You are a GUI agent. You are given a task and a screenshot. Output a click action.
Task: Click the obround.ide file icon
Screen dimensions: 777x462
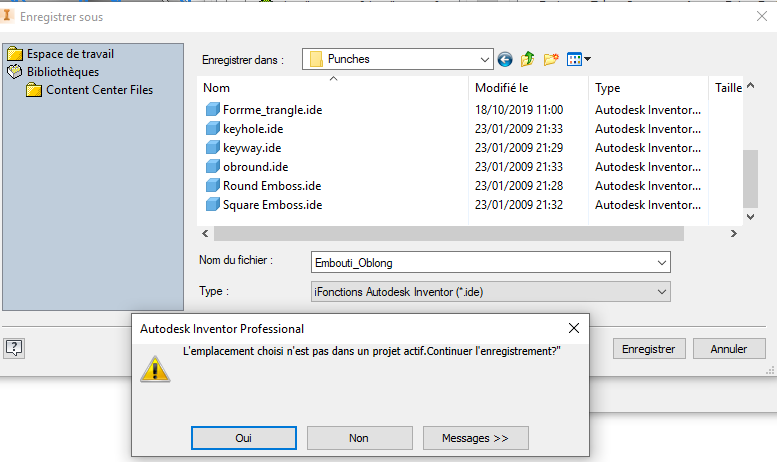(x=213, y=166)
